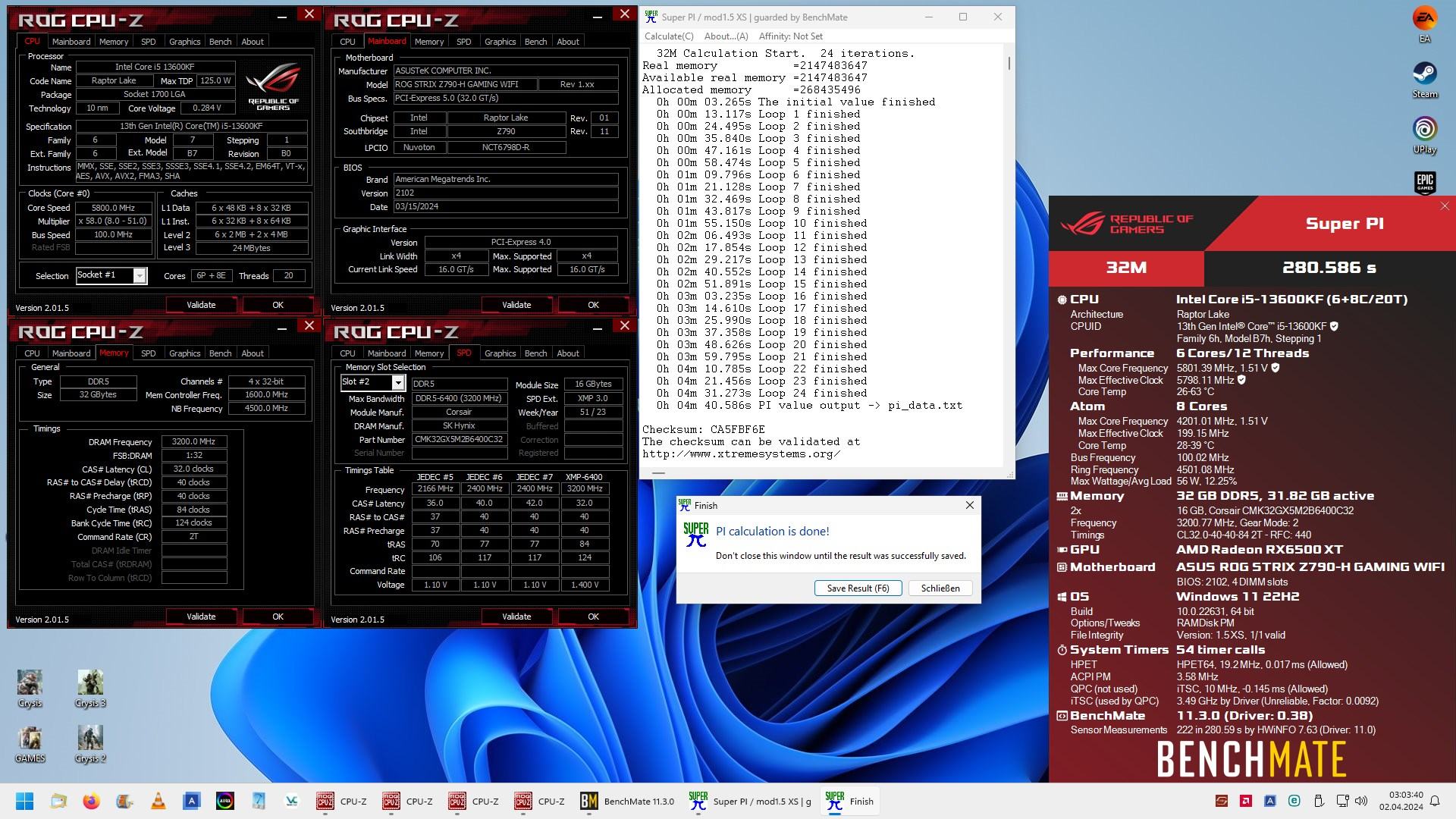Click OK in the Mainboard CPU-Z window
This screenshot has height=819, width=1456.
click(x=593, y=305)
